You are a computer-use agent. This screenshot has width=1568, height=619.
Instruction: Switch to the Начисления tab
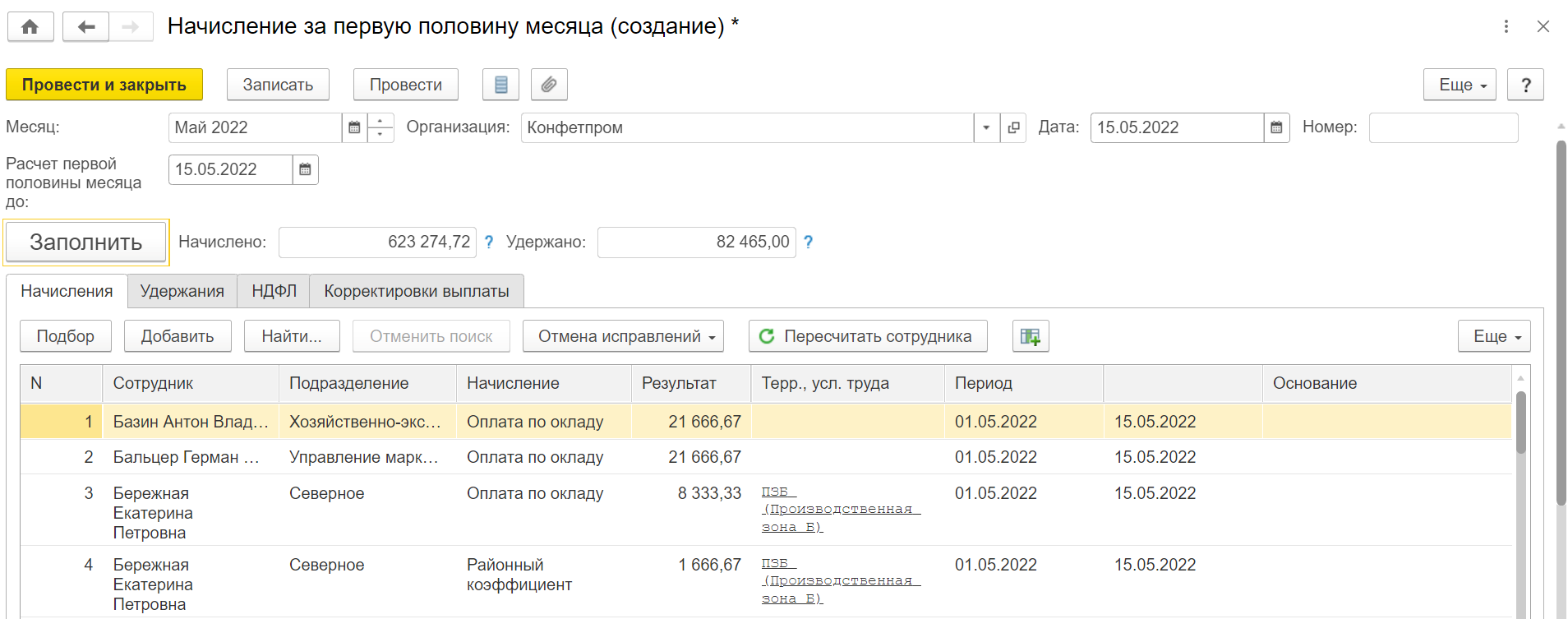pyautogui.click(x=67, y=291)
